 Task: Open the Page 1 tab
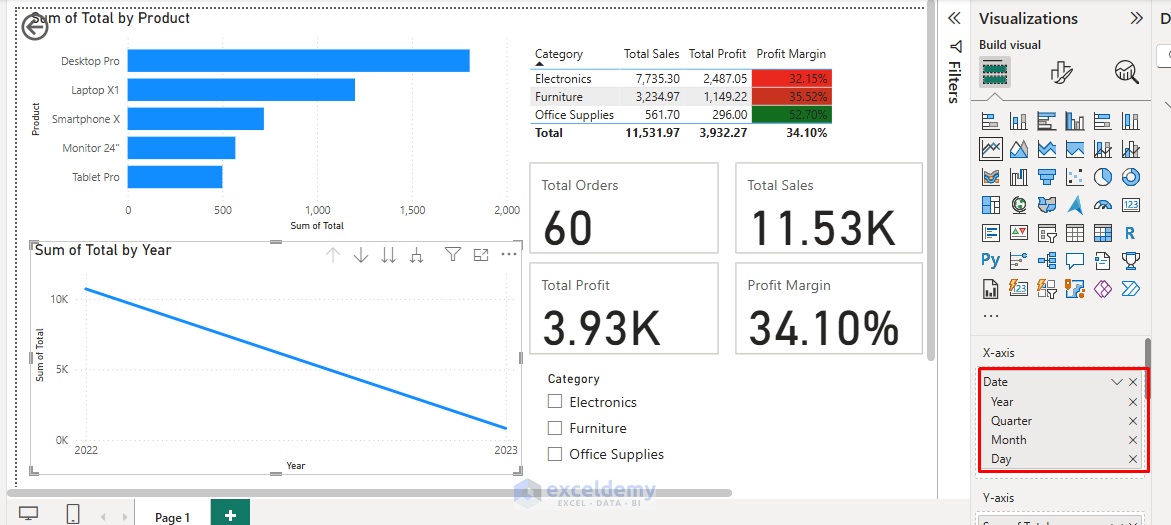(x=173, y=517)
